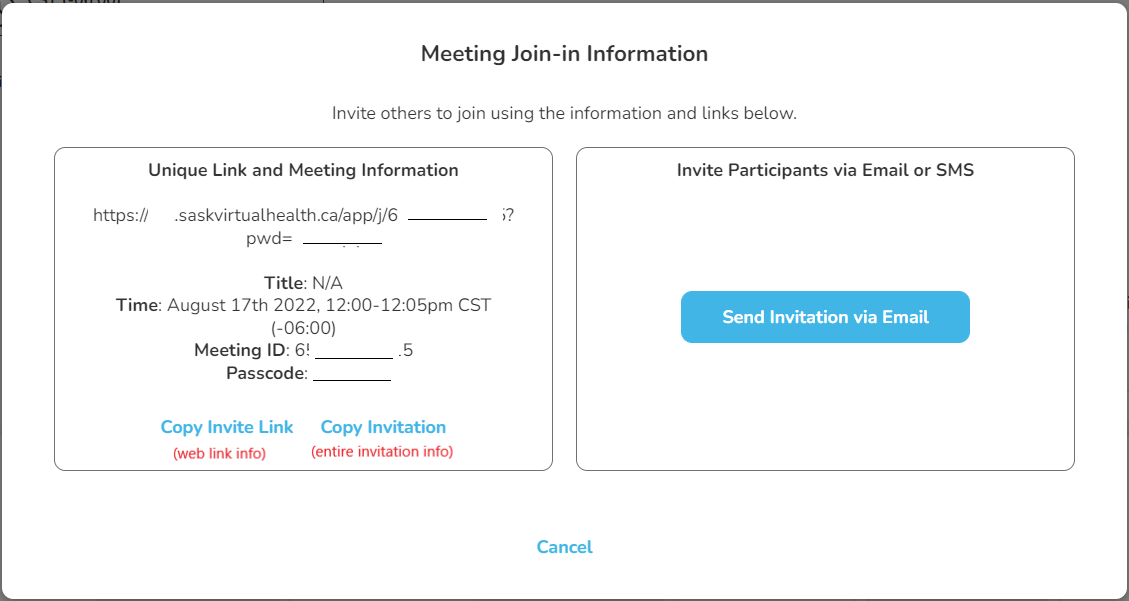Click the Send Invitation via Email button
Viewport: 1129px width, 601px height.
tap(825, 317)
